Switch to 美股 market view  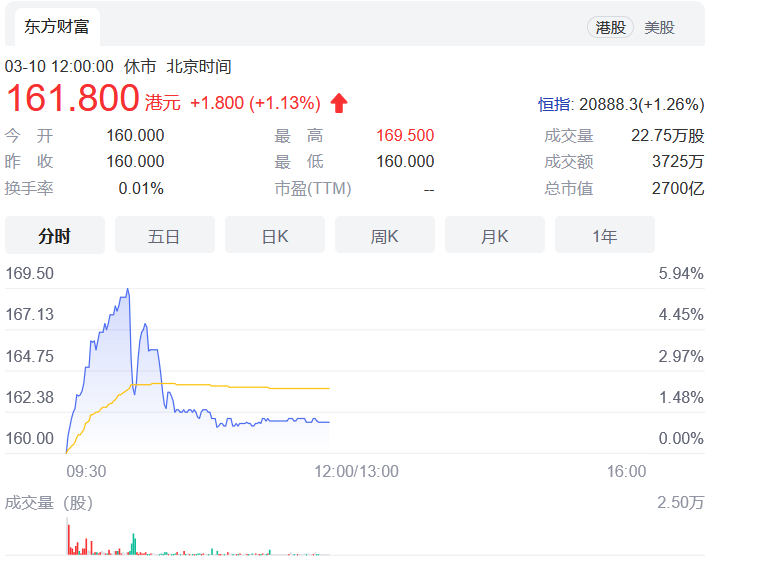(x=659, y=27)
